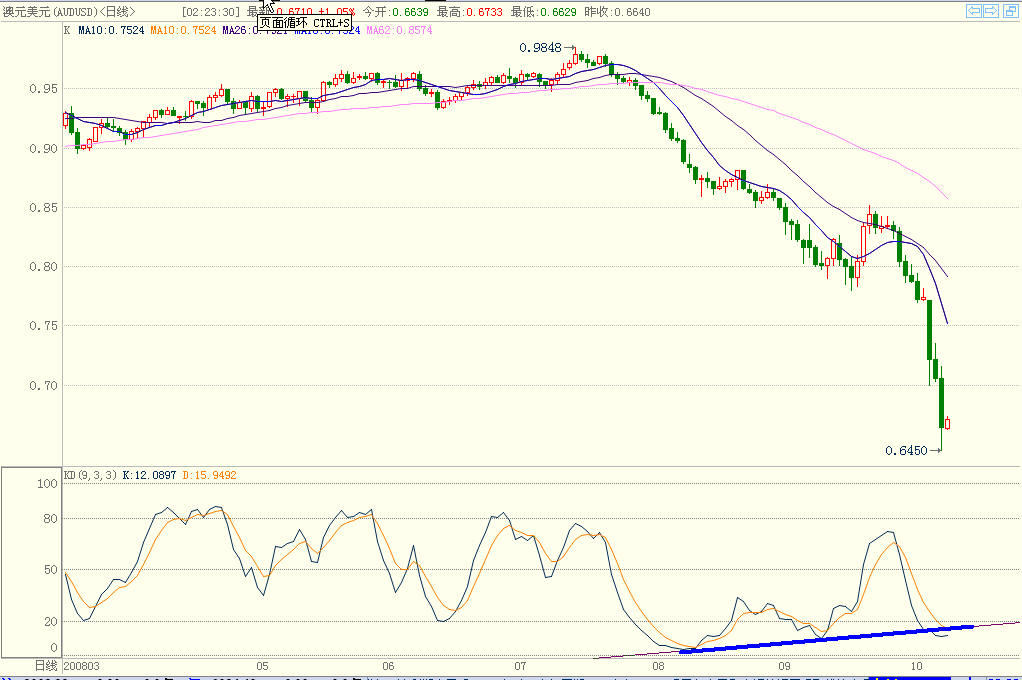Viewport: 1022px width, 680px height.
Task: Click the 06 month label on time axis
Action: (x=388, y=666)
